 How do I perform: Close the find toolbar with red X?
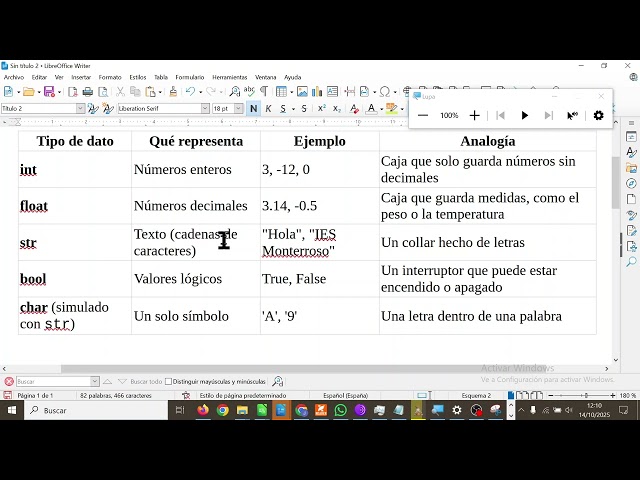pyautogui.click(x=9, y=382)
